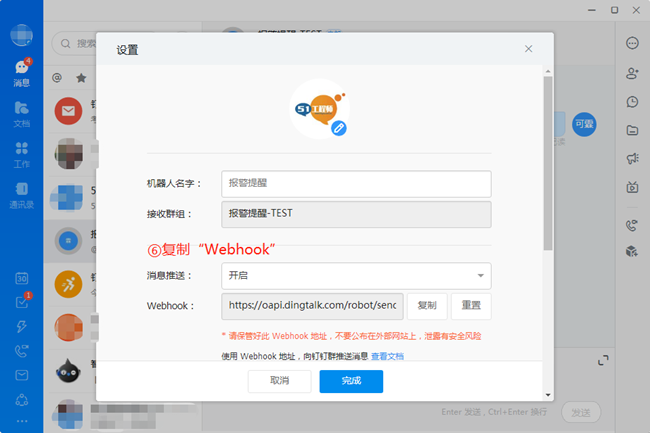Open the red mail conversation avatar
The height and width of the screenshot is (433, 650).
(x=68, y=111)
